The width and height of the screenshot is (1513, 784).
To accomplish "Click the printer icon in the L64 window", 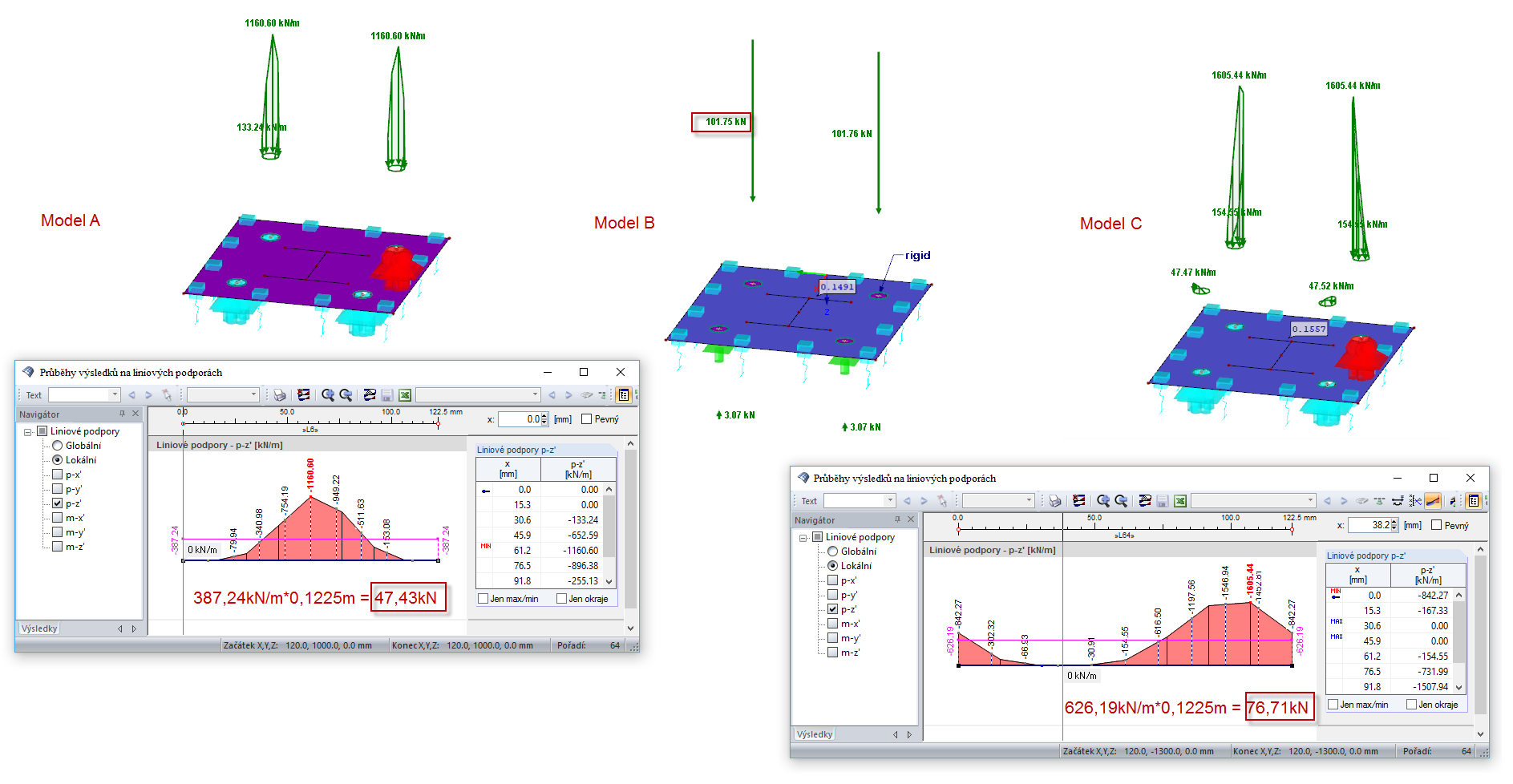I will [1054, 501].
